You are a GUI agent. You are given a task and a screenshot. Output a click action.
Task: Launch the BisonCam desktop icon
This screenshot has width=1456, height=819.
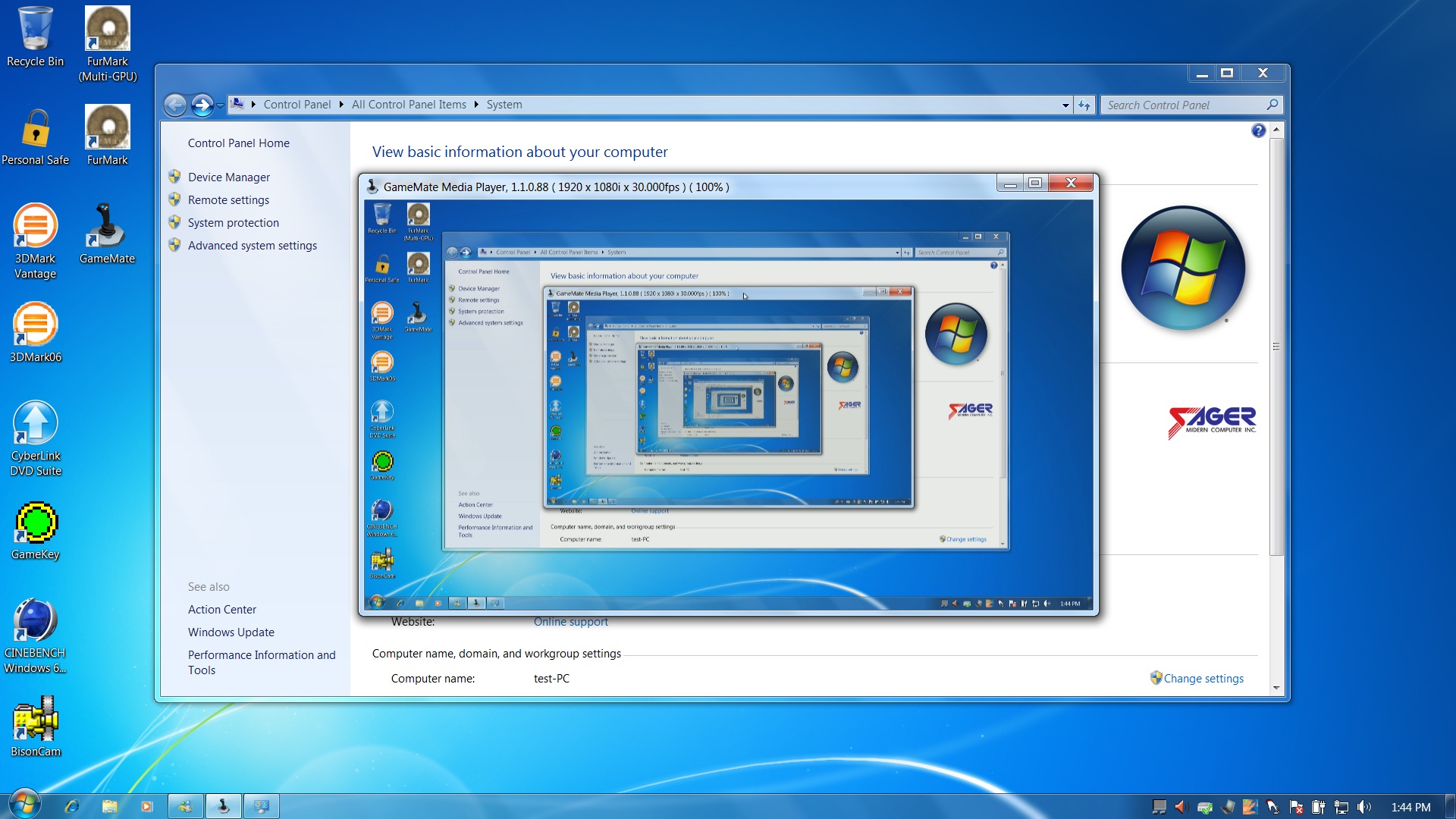click(x=35, y=726)
